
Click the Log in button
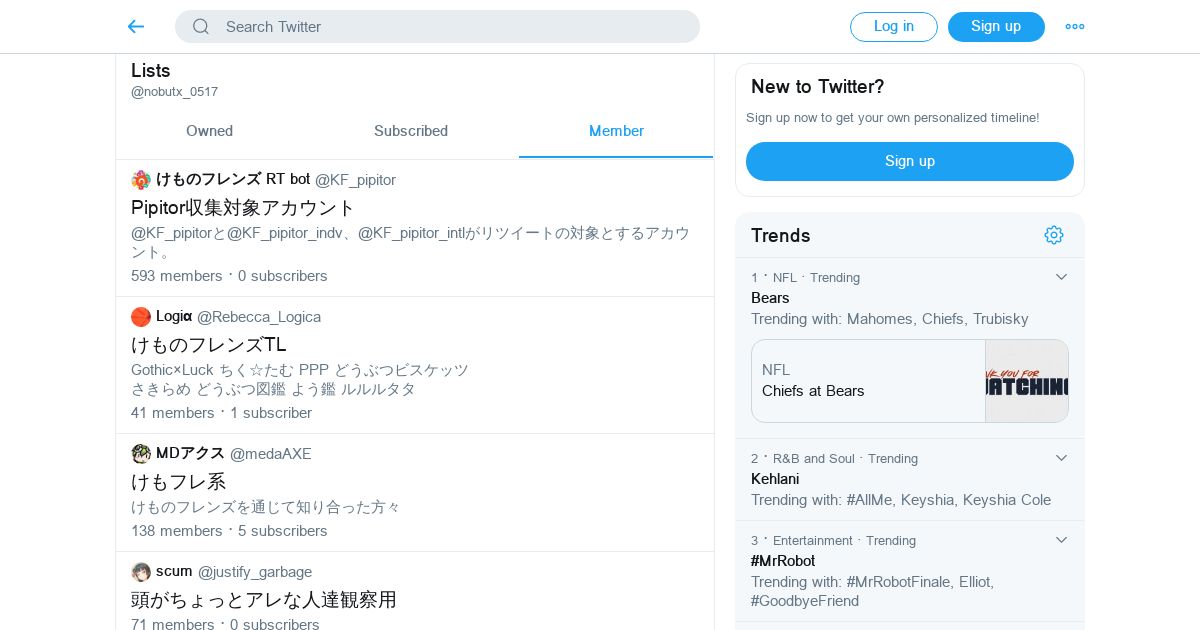pos(894,27)
